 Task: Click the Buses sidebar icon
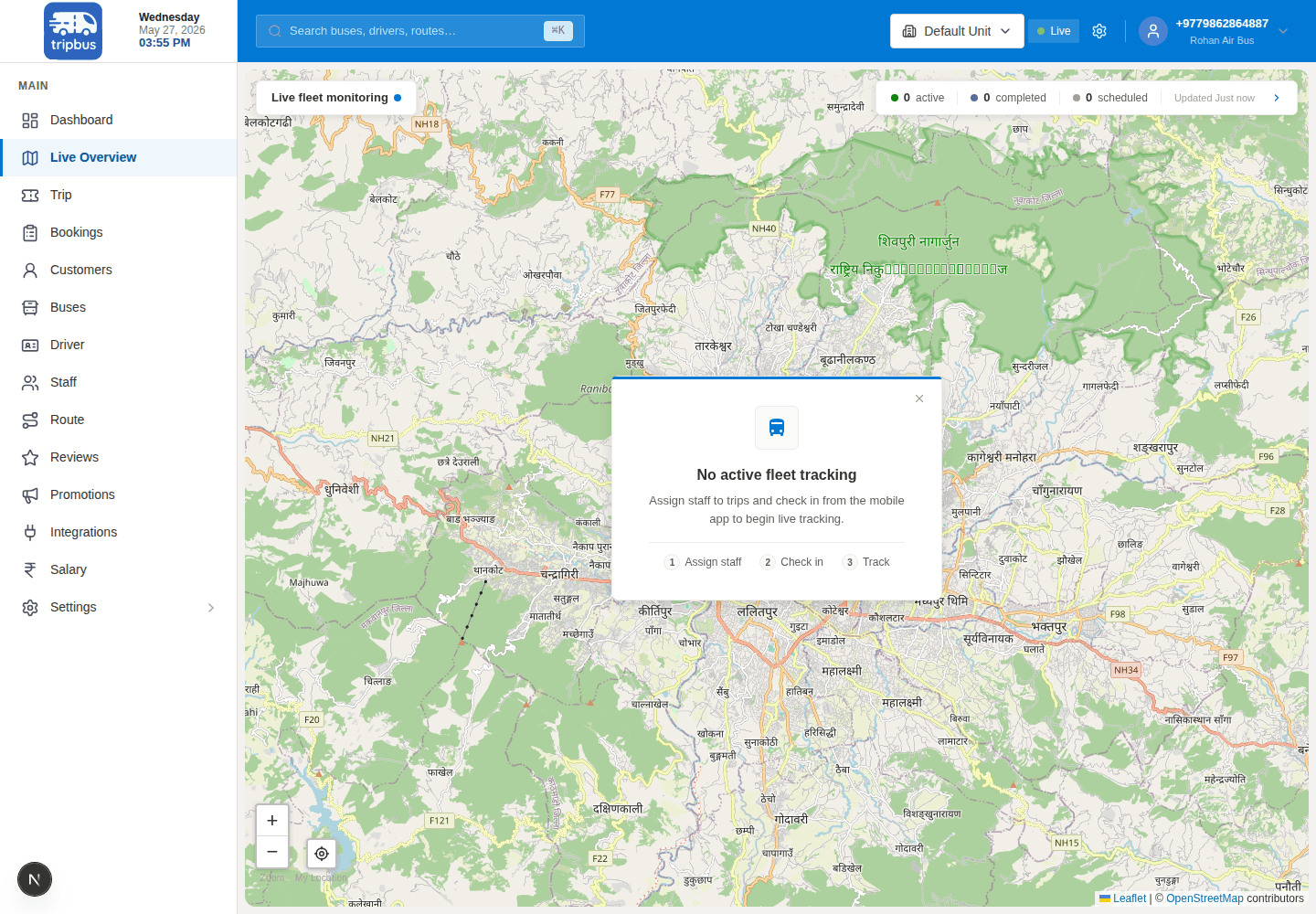[x=30, y=308]
